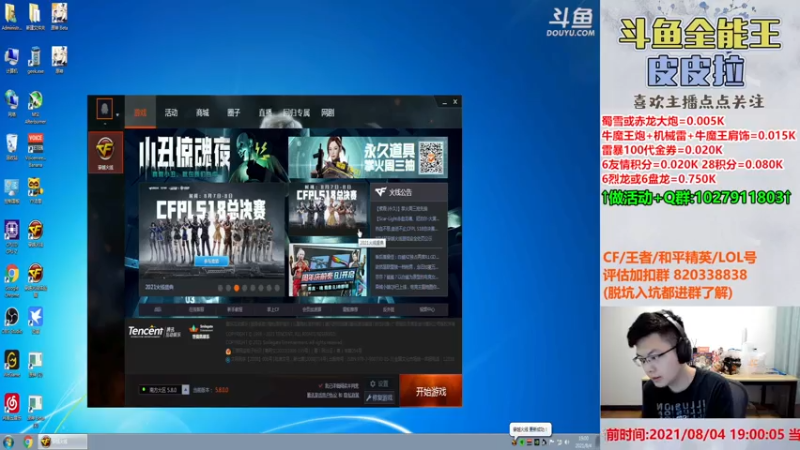Open the 控制面板 control panel icon
This screenshot has height=450, width=800.
point(11,191)
